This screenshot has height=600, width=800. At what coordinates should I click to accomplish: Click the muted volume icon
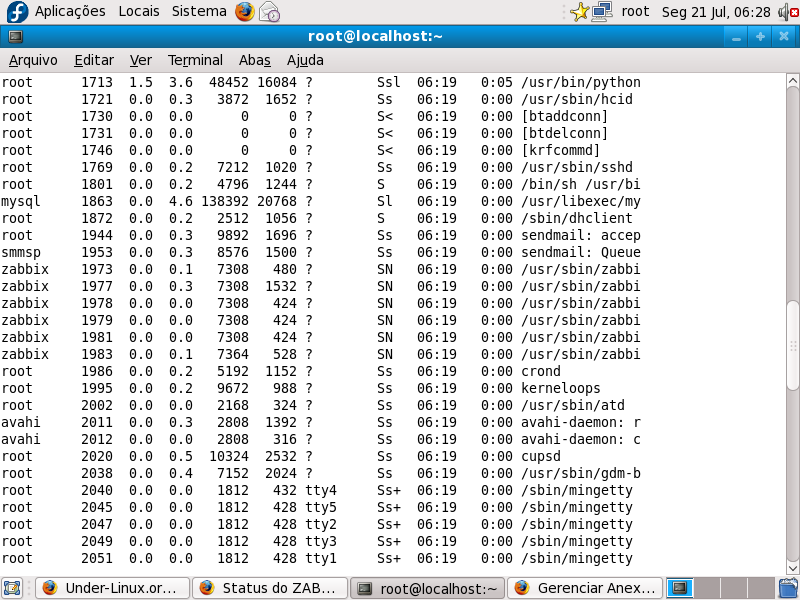788,12
